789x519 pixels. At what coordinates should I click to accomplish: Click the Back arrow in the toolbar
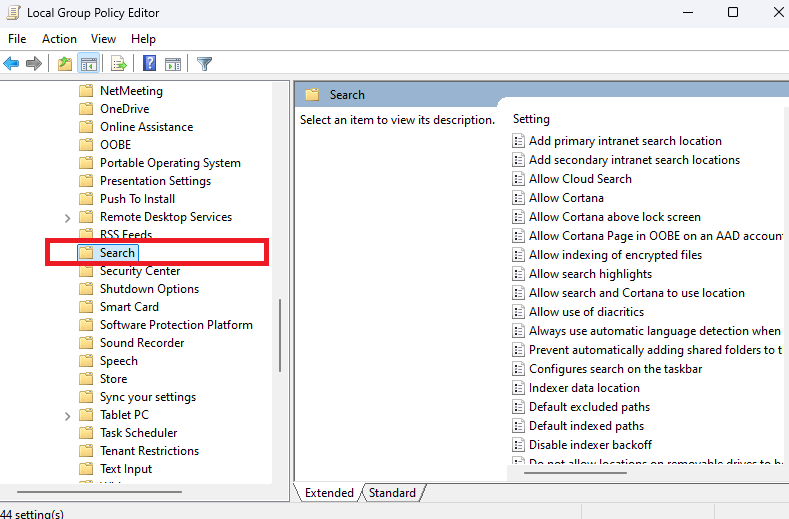click(x=11, y=64)
